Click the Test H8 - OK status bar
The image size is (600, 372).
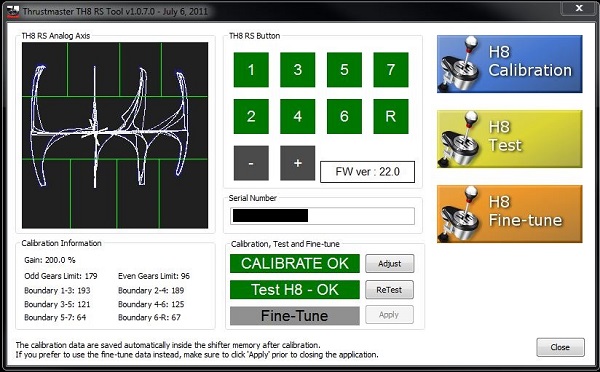[x=295, y=290]
